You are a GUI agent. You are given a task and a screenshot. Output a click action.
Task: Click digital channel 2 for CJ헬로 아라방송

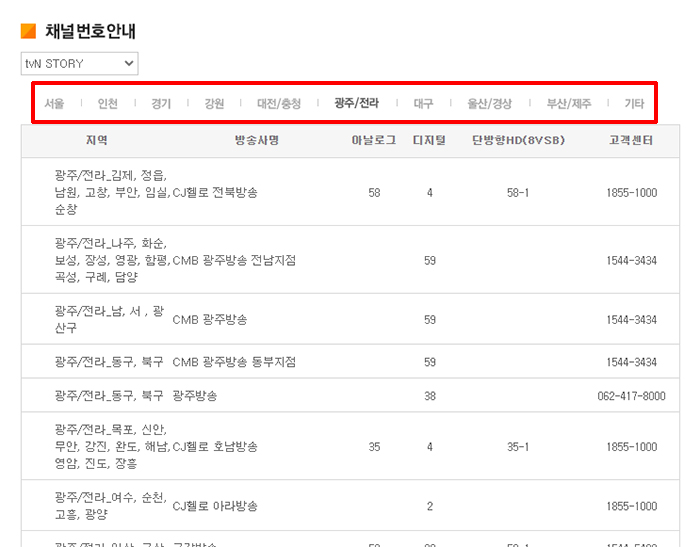(429, 506)
